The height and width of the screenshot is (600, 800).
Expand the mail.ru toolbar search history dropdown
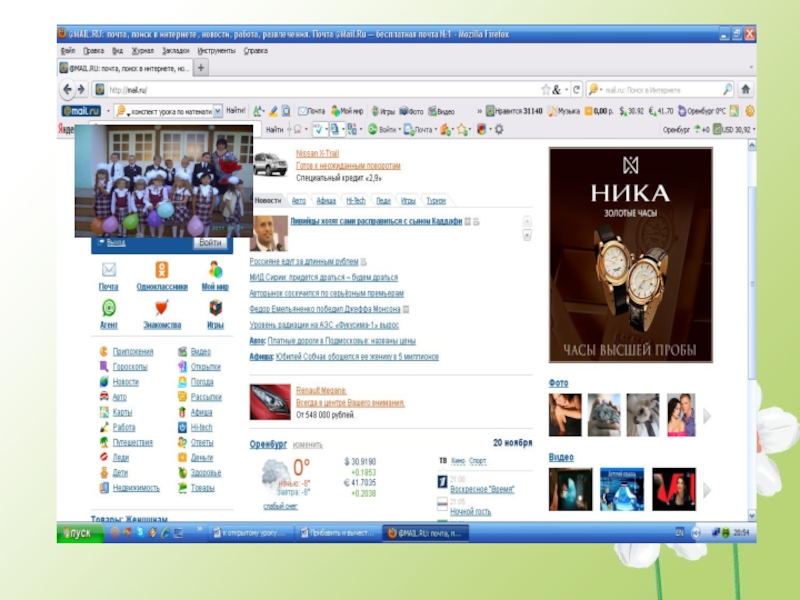coord(218,111)
